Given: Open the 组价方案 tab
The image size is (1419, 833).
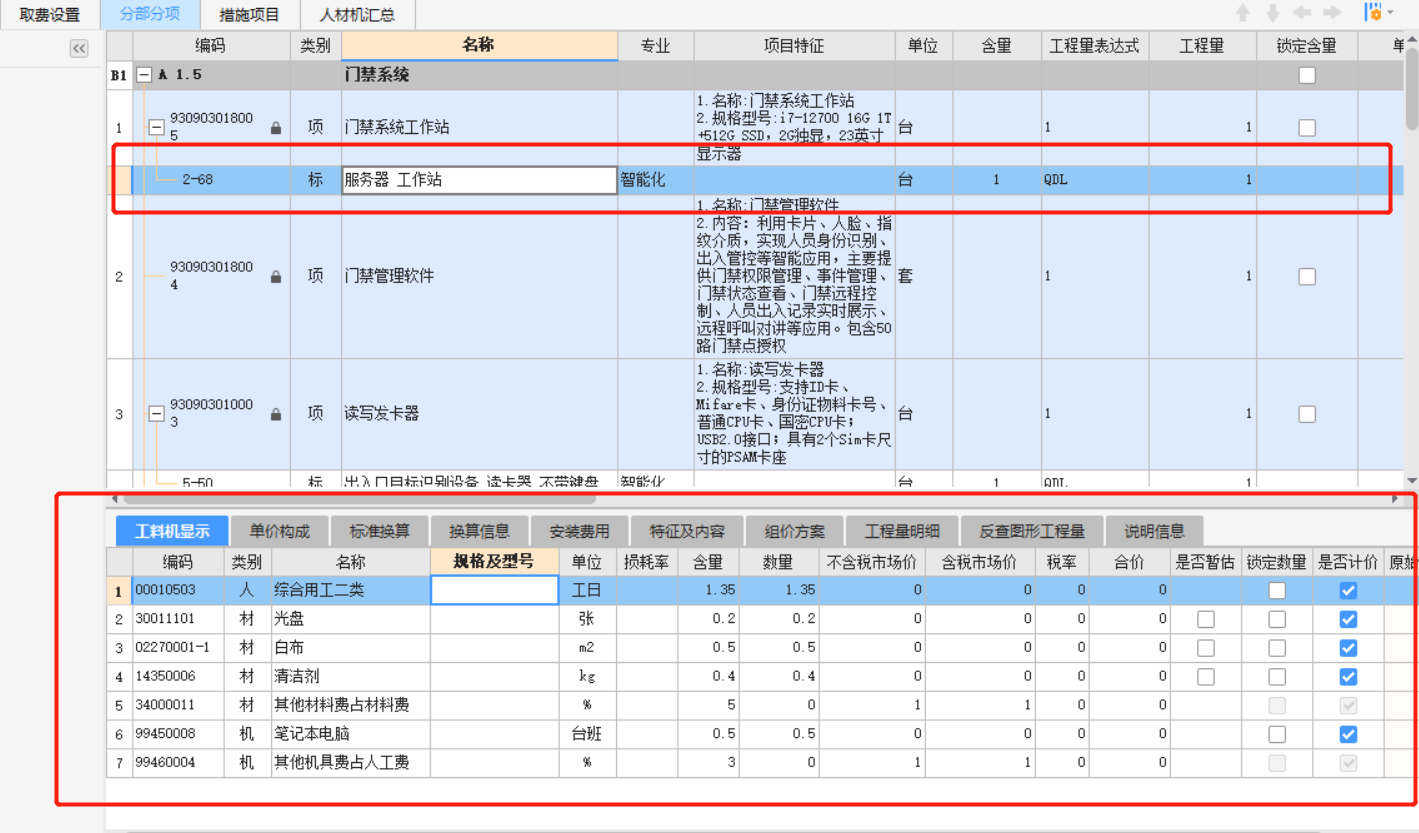Looking at the screenshot, I should 795,531.
